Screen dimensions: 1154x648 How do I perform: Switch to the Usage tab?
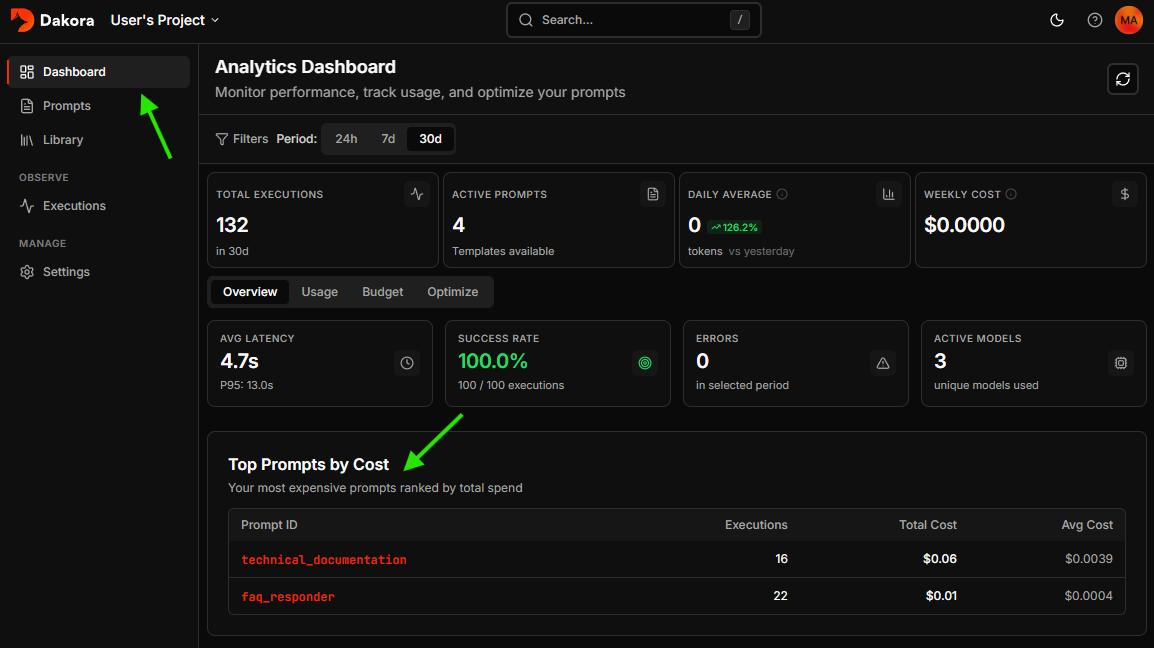(319, 291)
